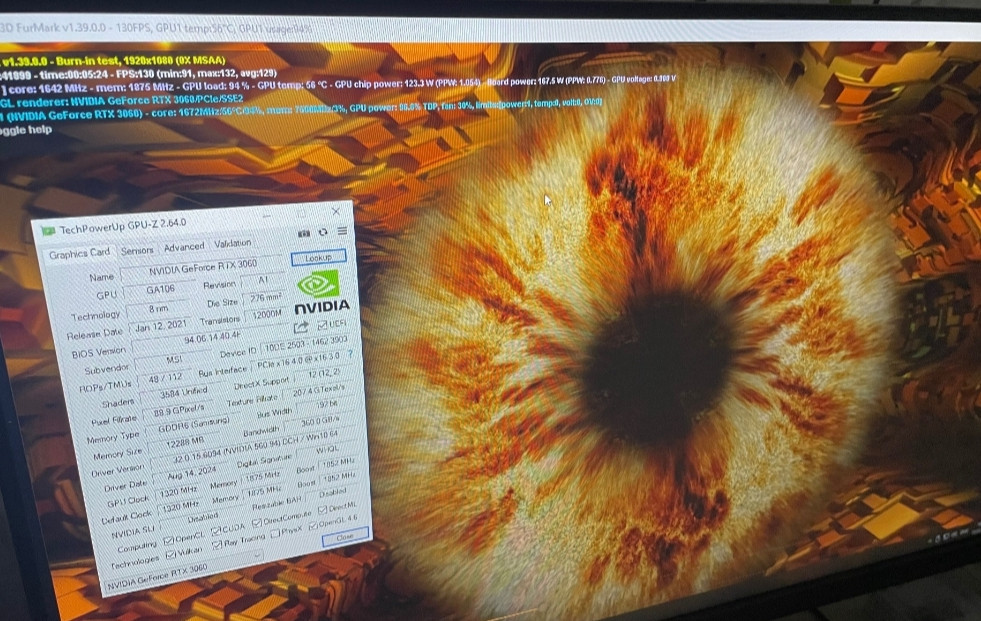The image size is (981, 621).
Task: Click the GPU-Z title bar app icon
Action: (x=47, y=231)
